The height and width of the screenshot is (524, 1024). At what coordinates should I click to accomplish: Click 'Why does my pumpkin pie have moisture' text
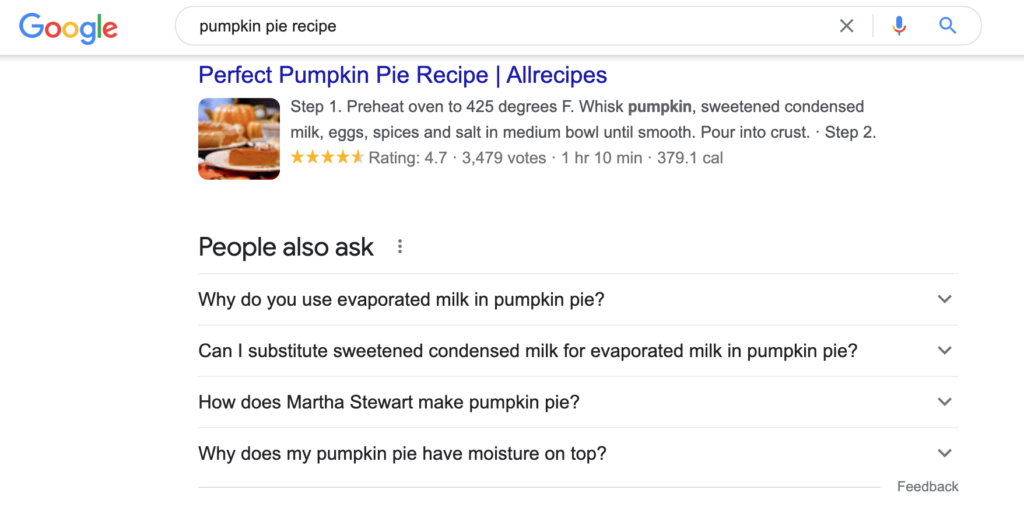coord(402,453)
